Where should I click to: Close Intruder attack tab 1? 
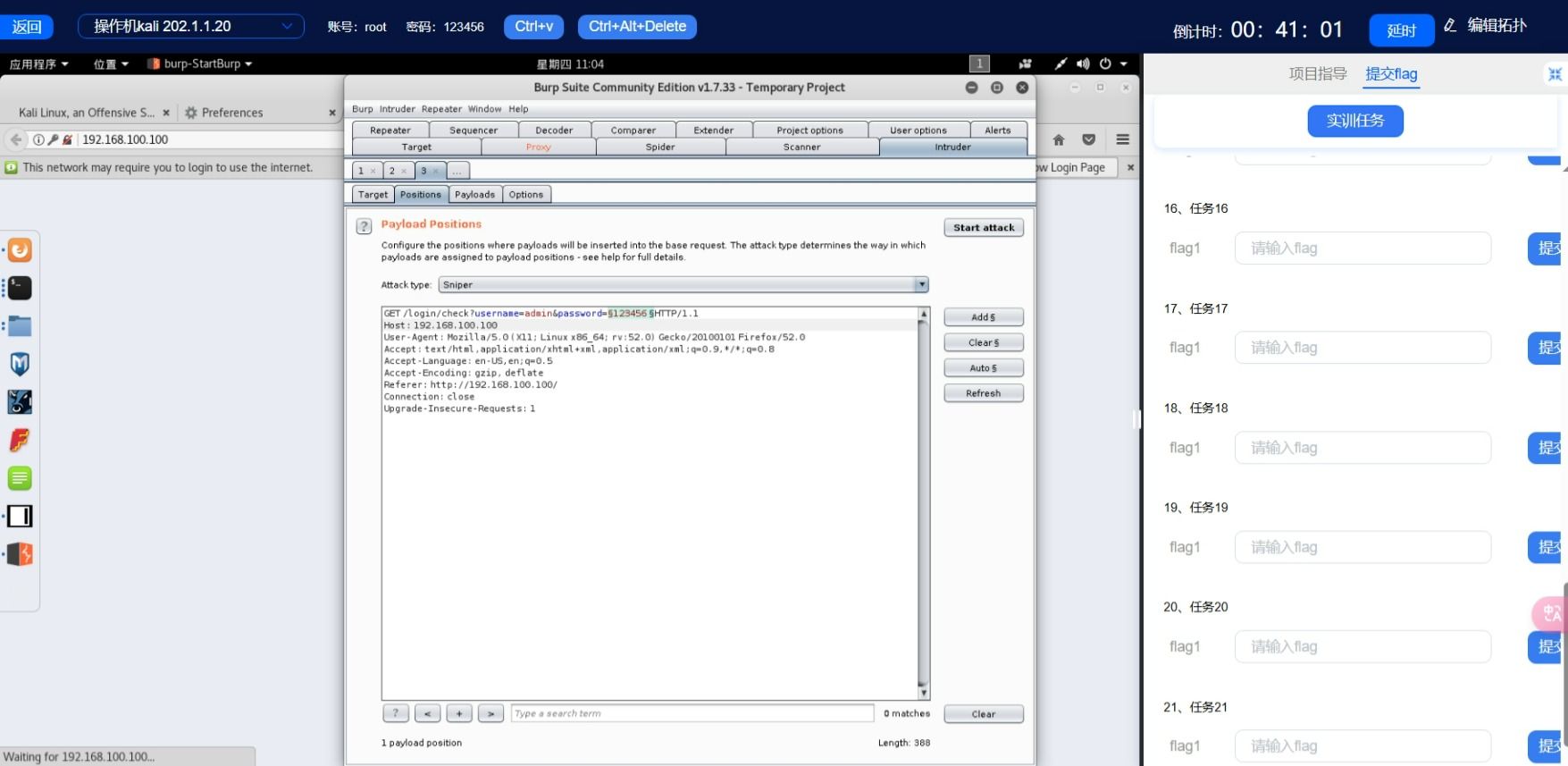pyautogui.click(x=373, y=171)
